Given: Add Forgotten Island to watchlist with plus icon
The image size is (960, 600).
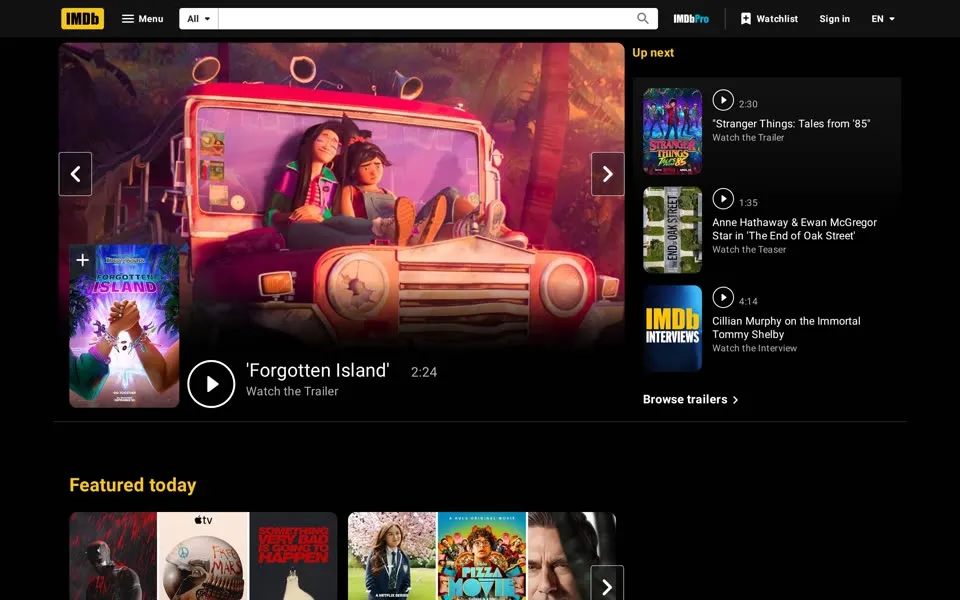Looking at the screenshot, I should 82,260.
